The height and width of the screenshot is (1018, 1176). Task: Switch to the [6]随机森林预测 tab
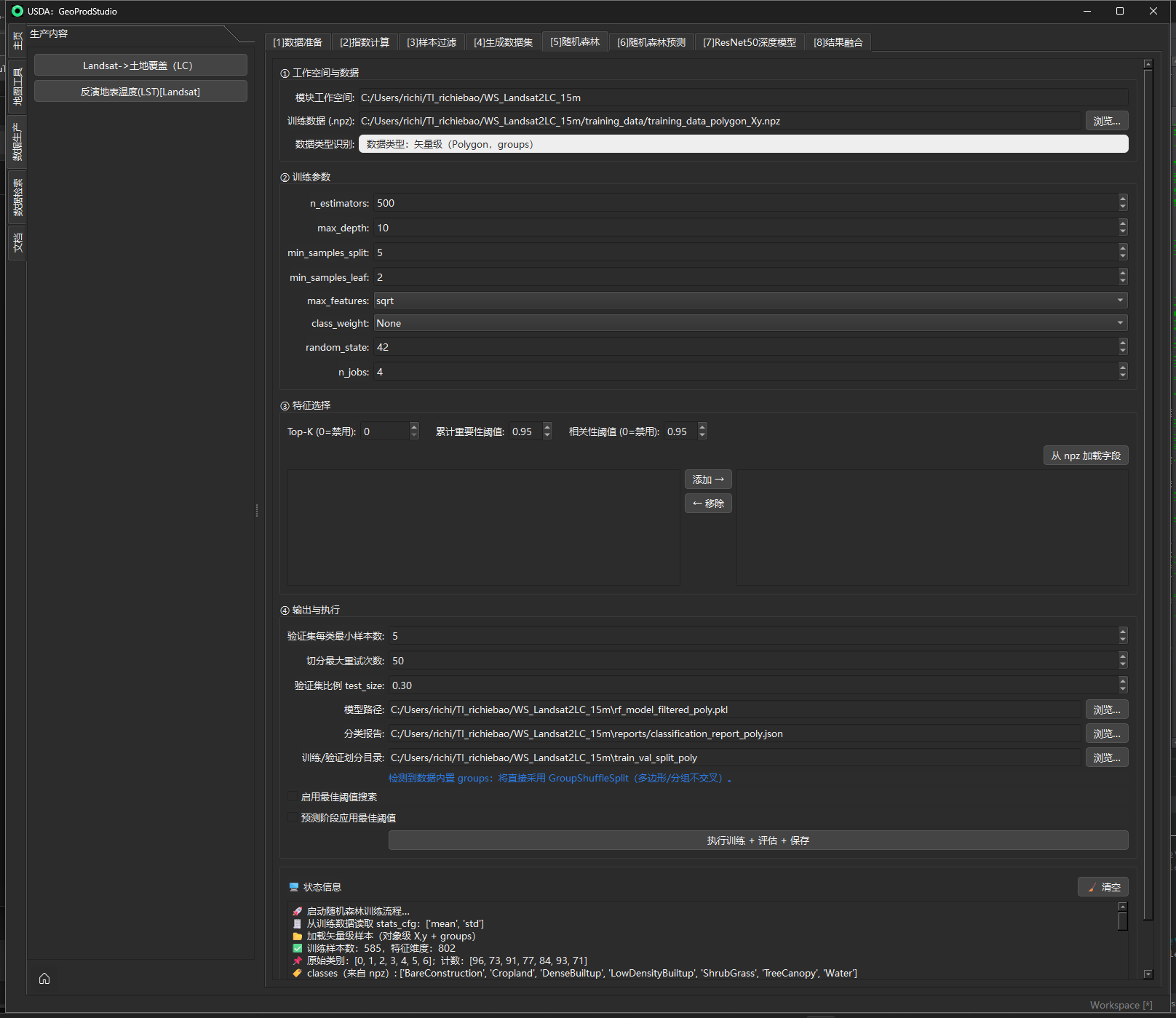click(x=651, y=42)
